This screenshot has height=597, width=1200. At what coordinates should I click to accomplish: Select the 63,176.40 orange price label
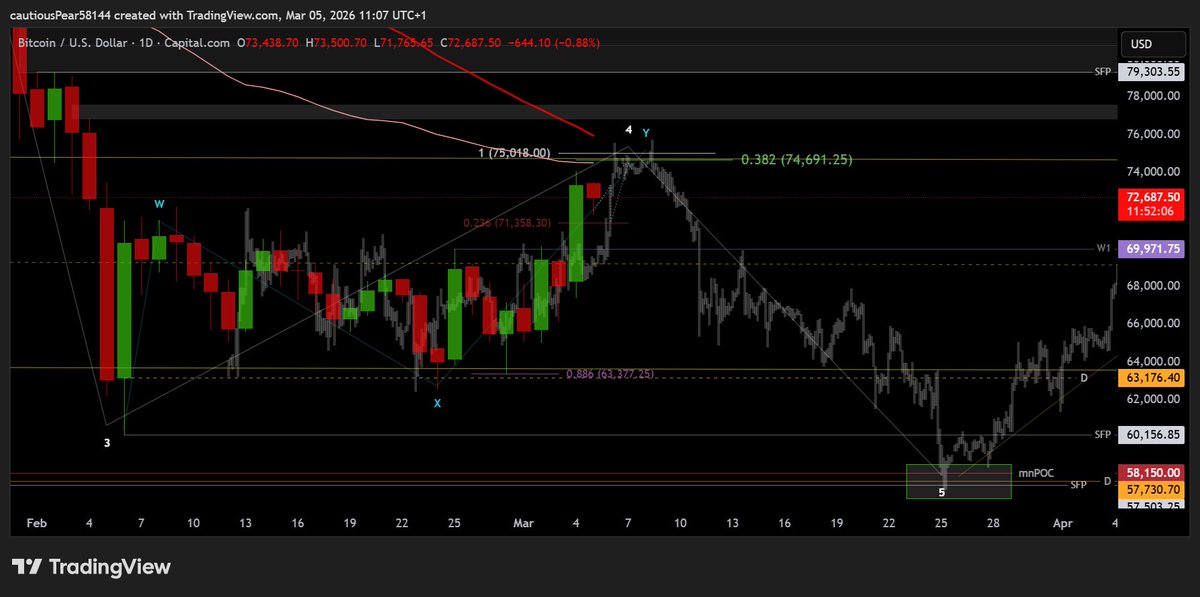point(1153,378)
